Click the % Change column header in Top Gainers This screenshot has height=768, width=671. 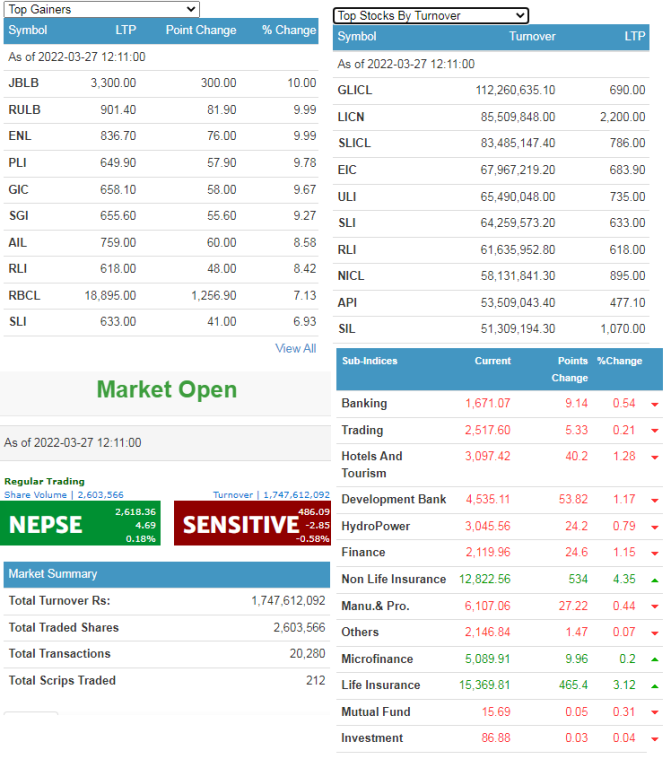289,30
